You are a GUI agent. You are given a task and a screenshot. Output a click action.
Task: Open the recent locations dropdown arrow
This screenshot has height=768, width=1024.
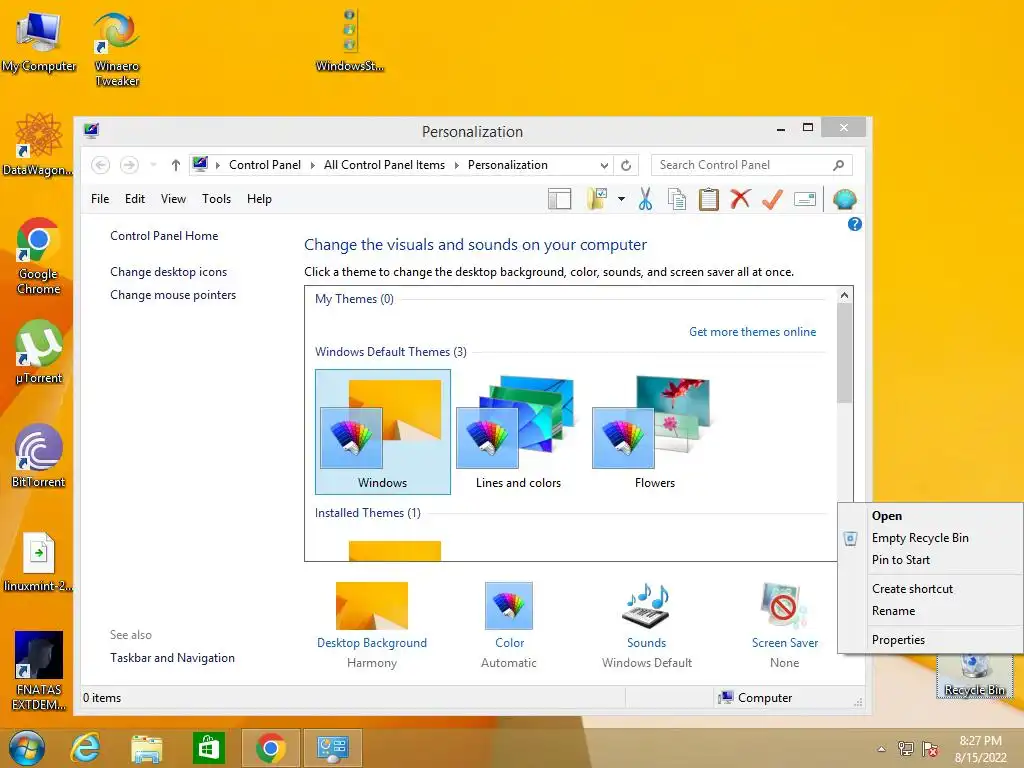[x=153, y=165]
